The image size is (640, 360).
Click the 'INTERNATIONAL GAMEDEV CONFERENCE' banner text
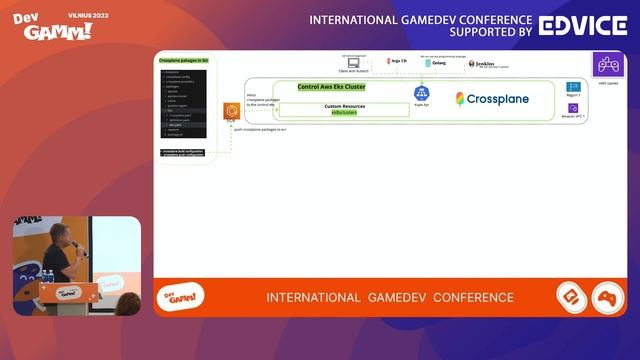(390, 298)
